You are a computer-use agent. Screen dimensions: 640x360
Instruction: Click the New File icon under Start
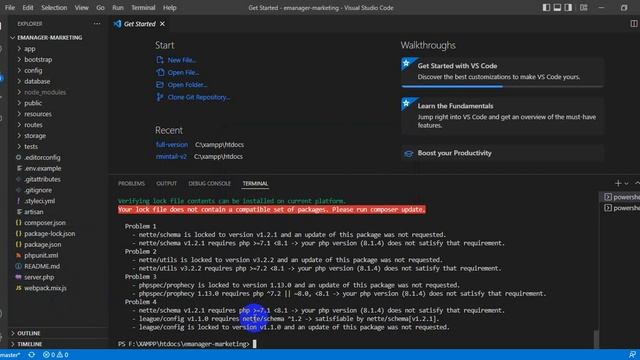pos(160,60)
